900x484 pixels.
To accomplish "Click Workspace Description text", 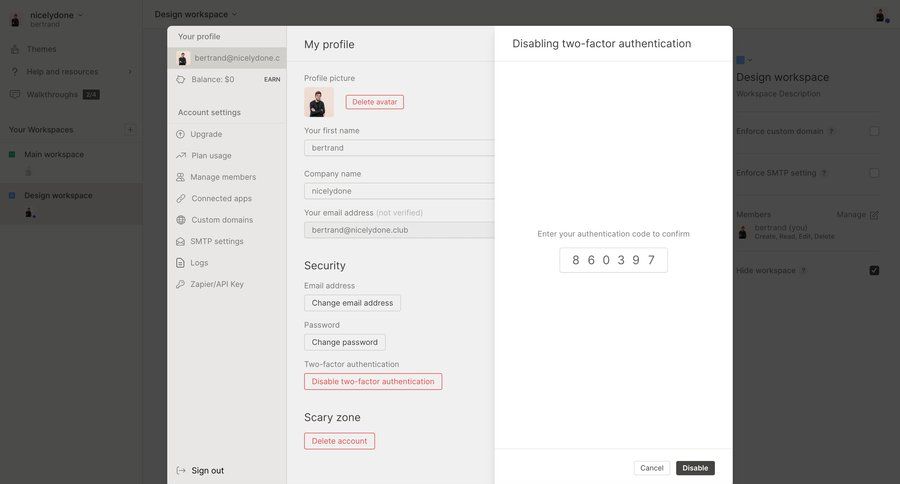I will [778, 94].
